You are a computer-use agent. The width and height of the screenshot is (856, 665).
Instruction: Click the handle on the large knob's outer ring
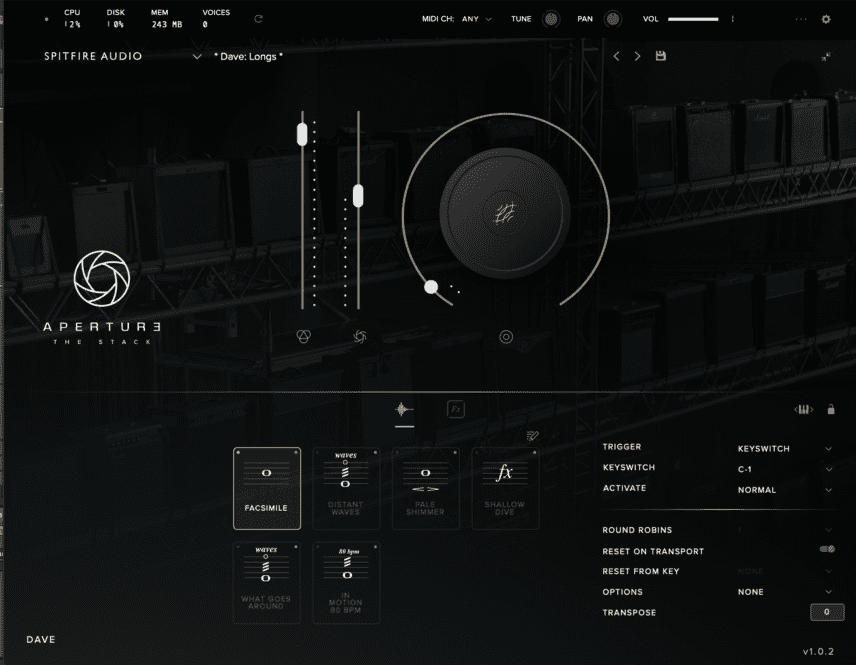point(431,287)
